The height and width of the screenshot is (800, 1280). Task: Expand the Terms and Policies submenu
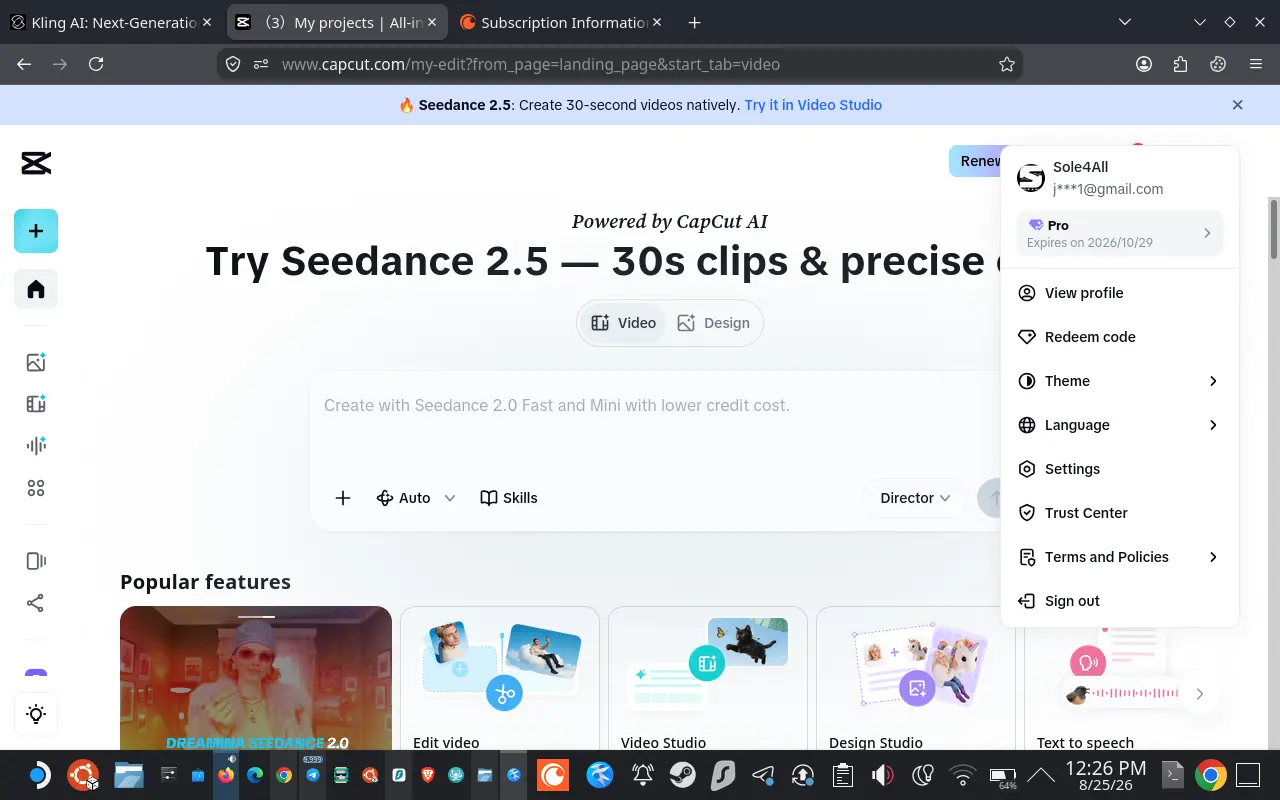pos(1120,557)
